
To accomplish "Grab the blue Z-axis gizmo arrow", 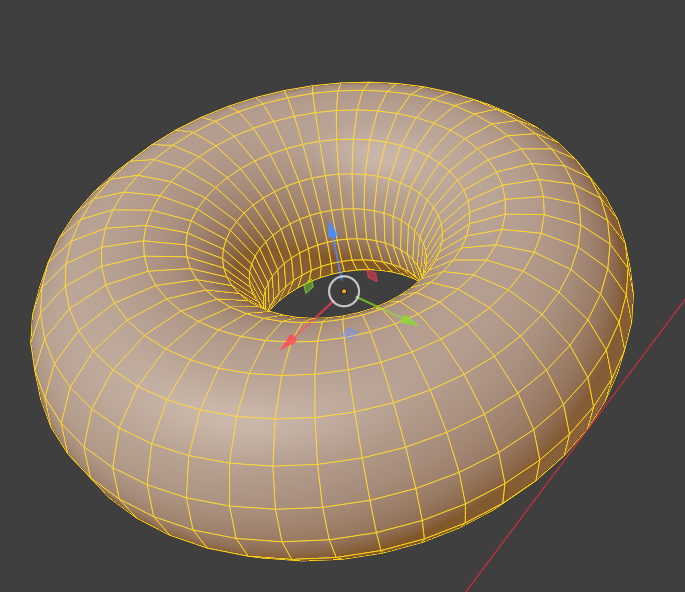I will point(332,230).
